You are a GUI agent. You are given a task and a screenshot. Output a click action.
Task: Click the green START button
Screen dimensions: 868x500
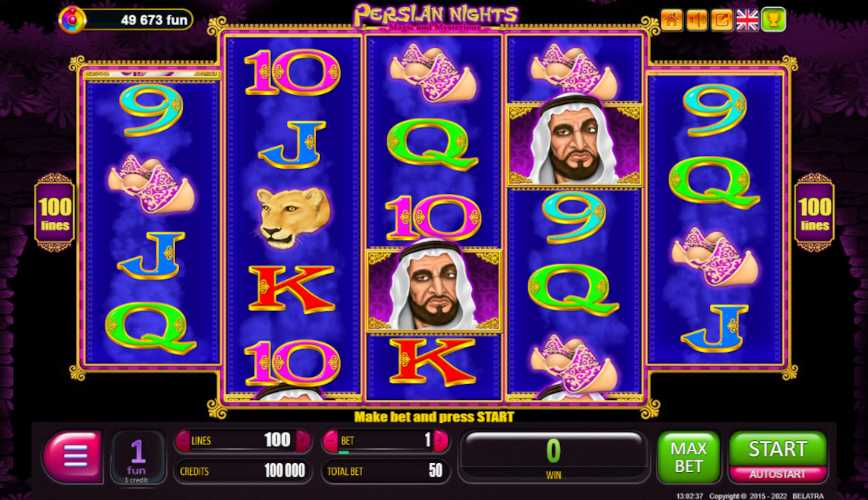coord(777,449)
